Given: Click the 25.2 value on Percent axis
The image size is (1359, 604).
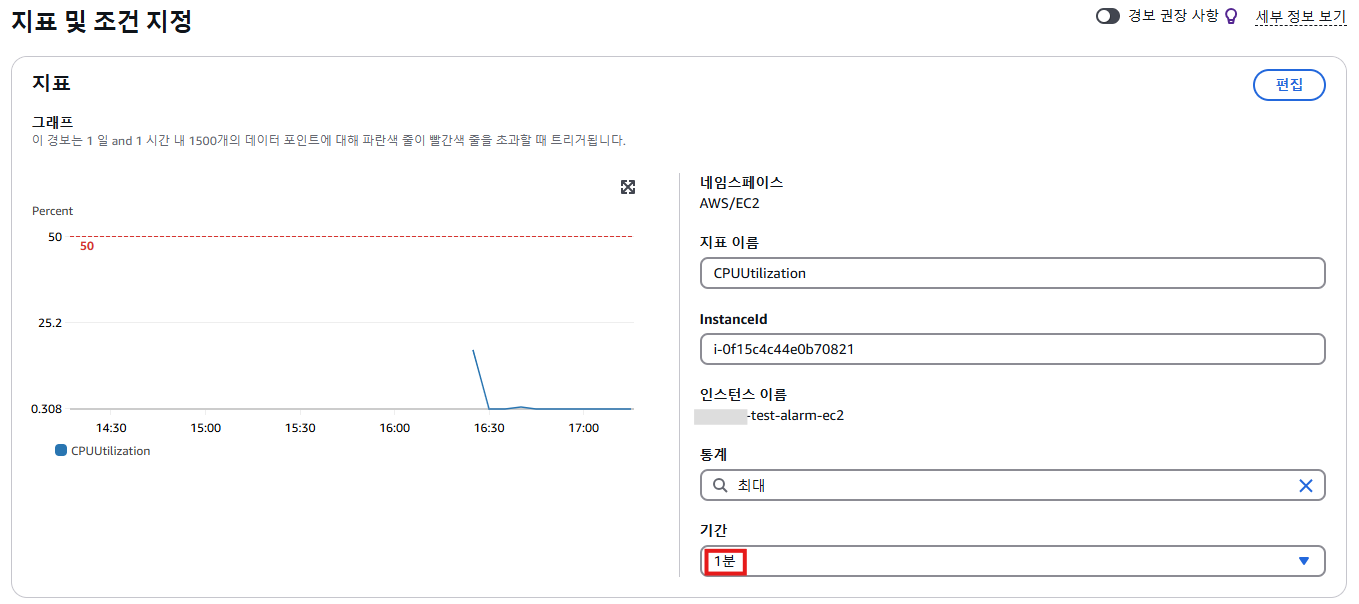Looking at the screenshot, I should (x=48, y=323).
